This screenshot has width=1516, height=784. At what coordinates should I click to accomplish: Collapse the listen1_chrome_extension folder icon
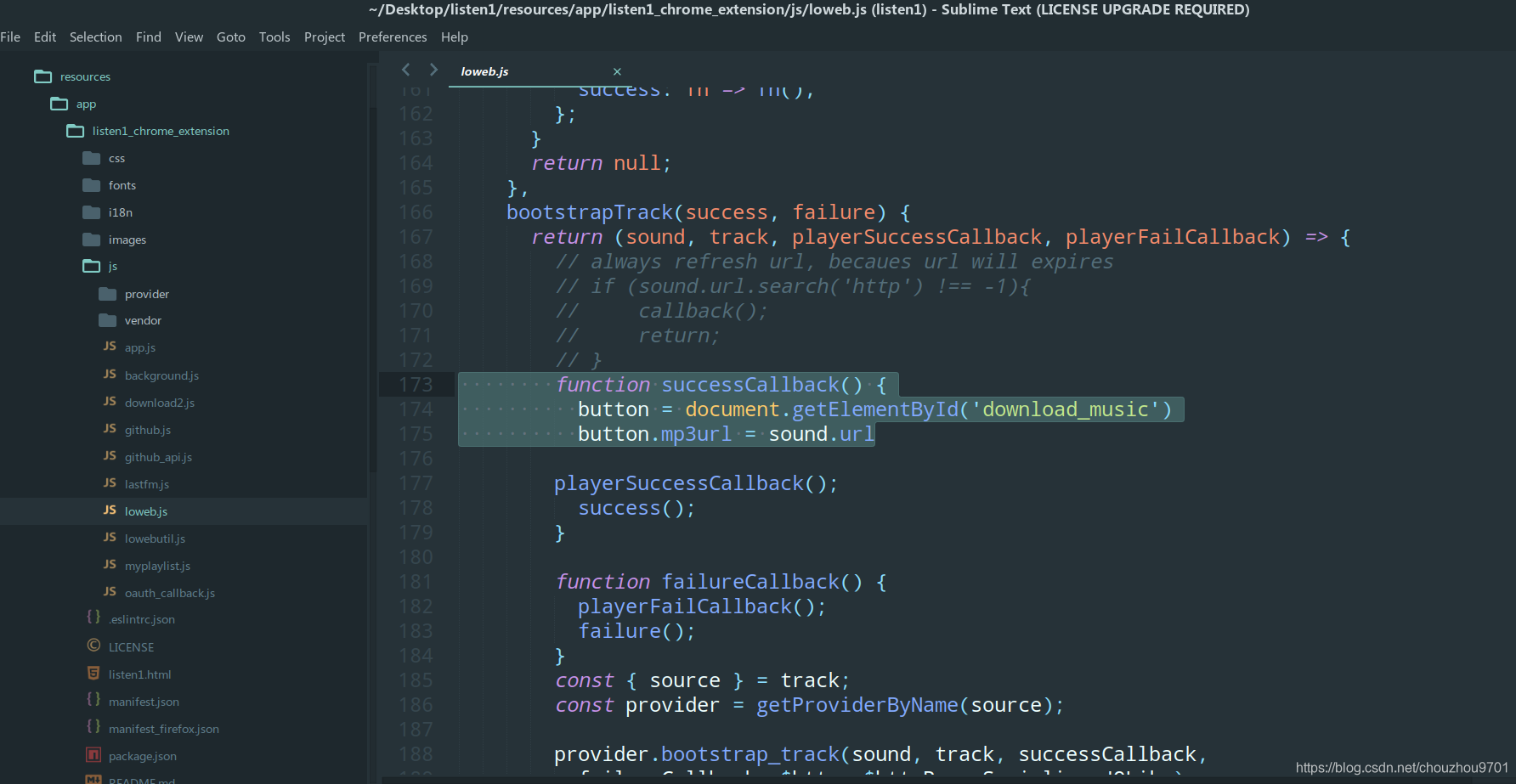pos(75,131)
